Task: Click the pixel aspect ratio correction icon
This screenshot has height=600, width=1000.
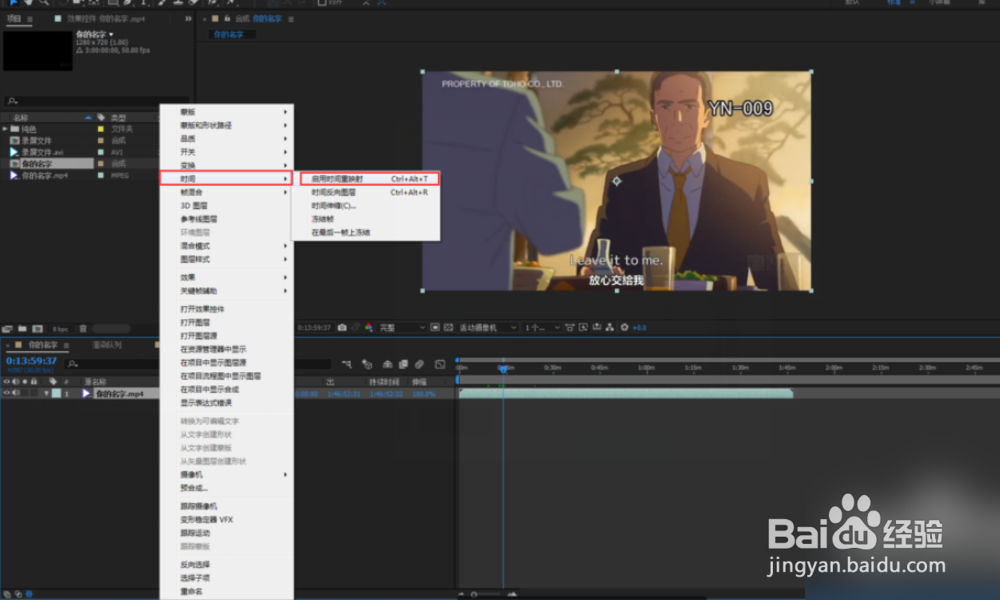Action: pos(570,328)
